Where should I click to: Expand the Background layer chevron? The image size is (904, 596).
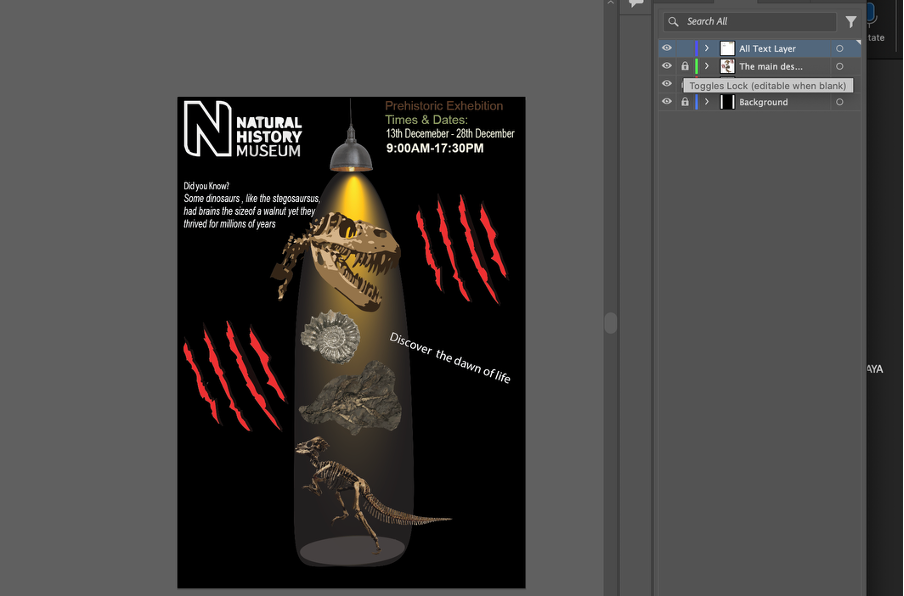coord(707,102)
